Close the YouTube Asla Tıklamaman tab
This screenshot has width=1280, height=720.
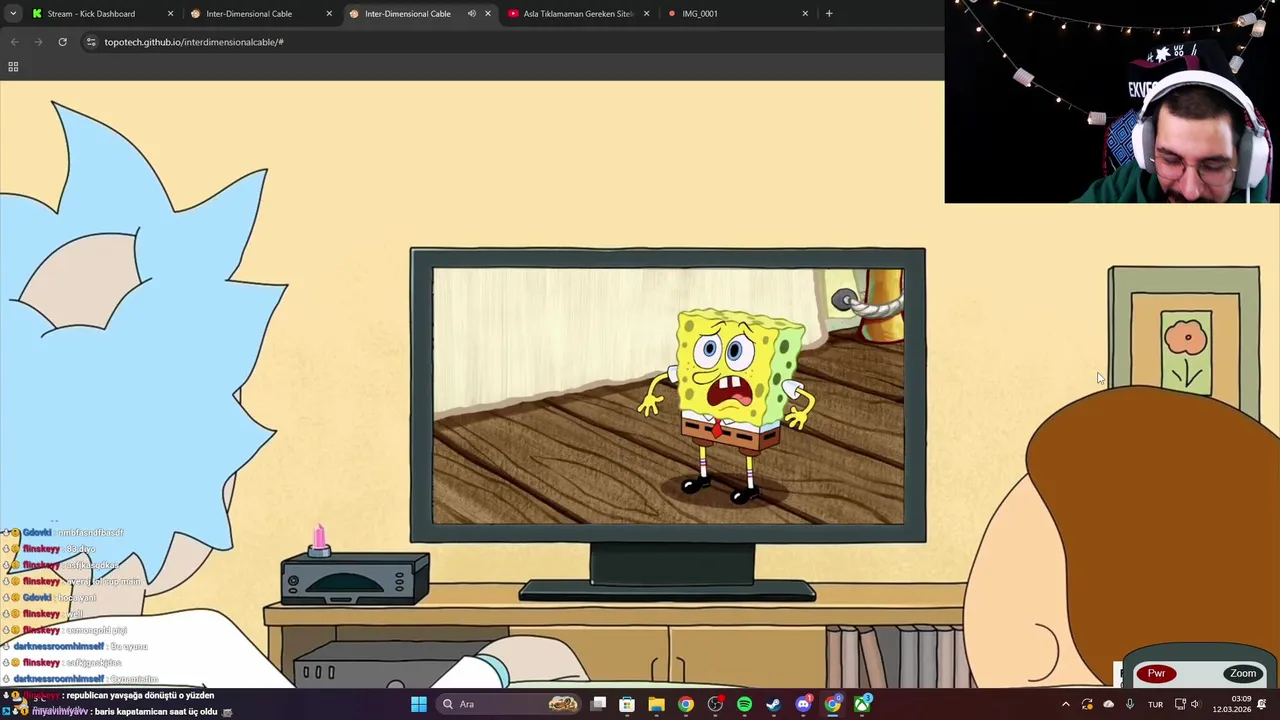pos(646,13)
